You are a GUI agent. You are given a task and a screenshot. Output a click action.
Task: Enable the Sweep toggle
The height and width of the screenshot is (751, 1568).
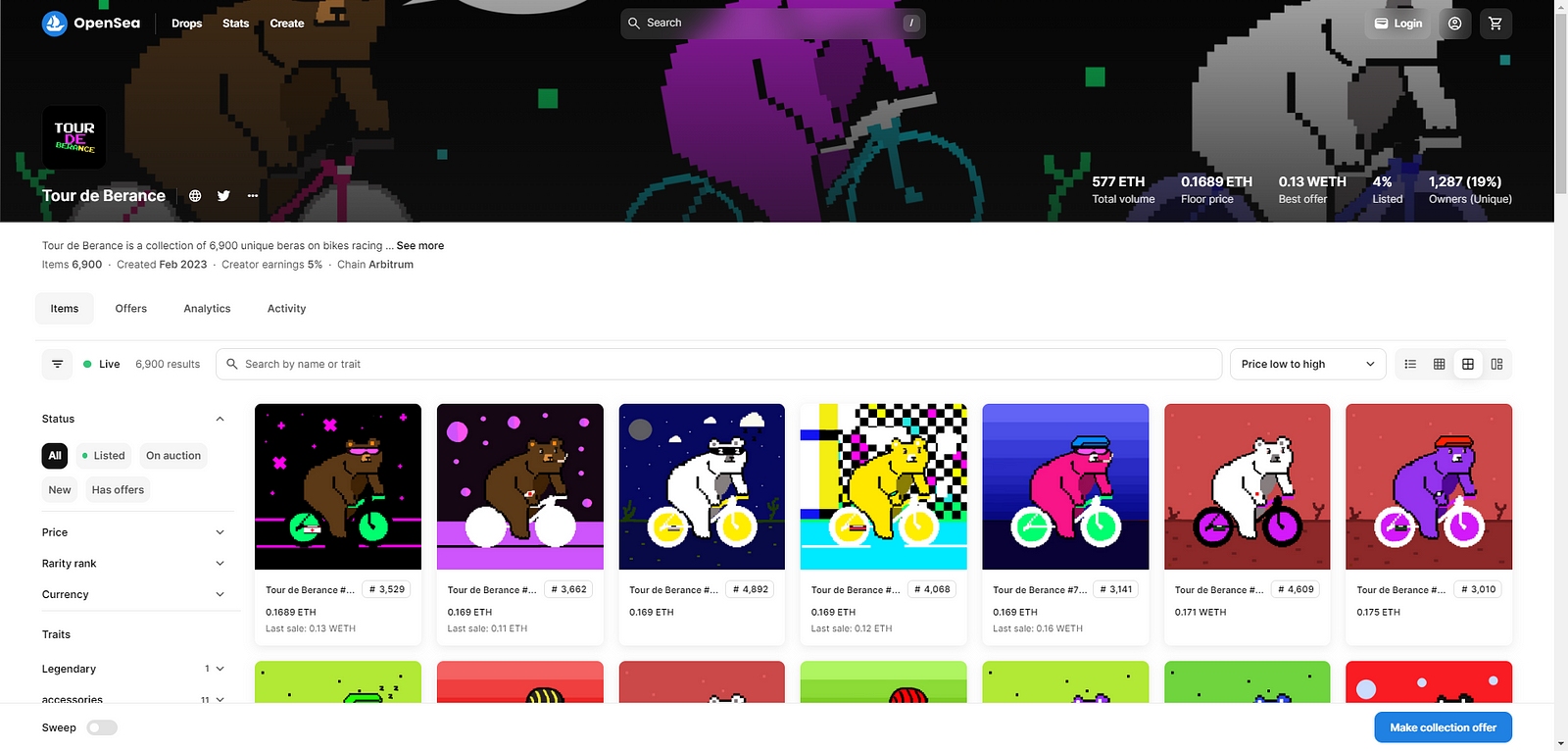[x=102, y=727]
